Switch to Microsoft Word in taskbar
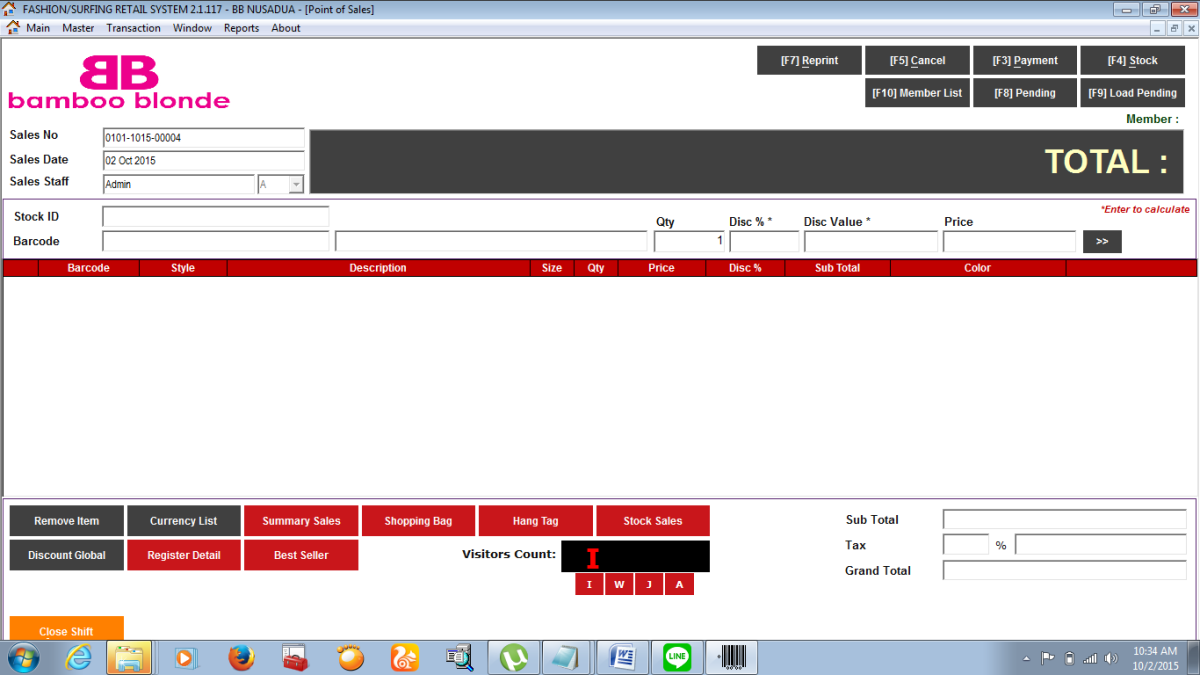Image resolution: width=1200 pixels, height=675 pixels. pos(623,657)
